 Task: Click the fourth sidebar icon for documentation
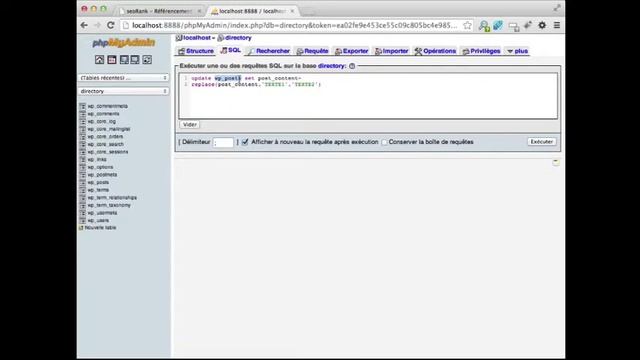tap(135, 60)
